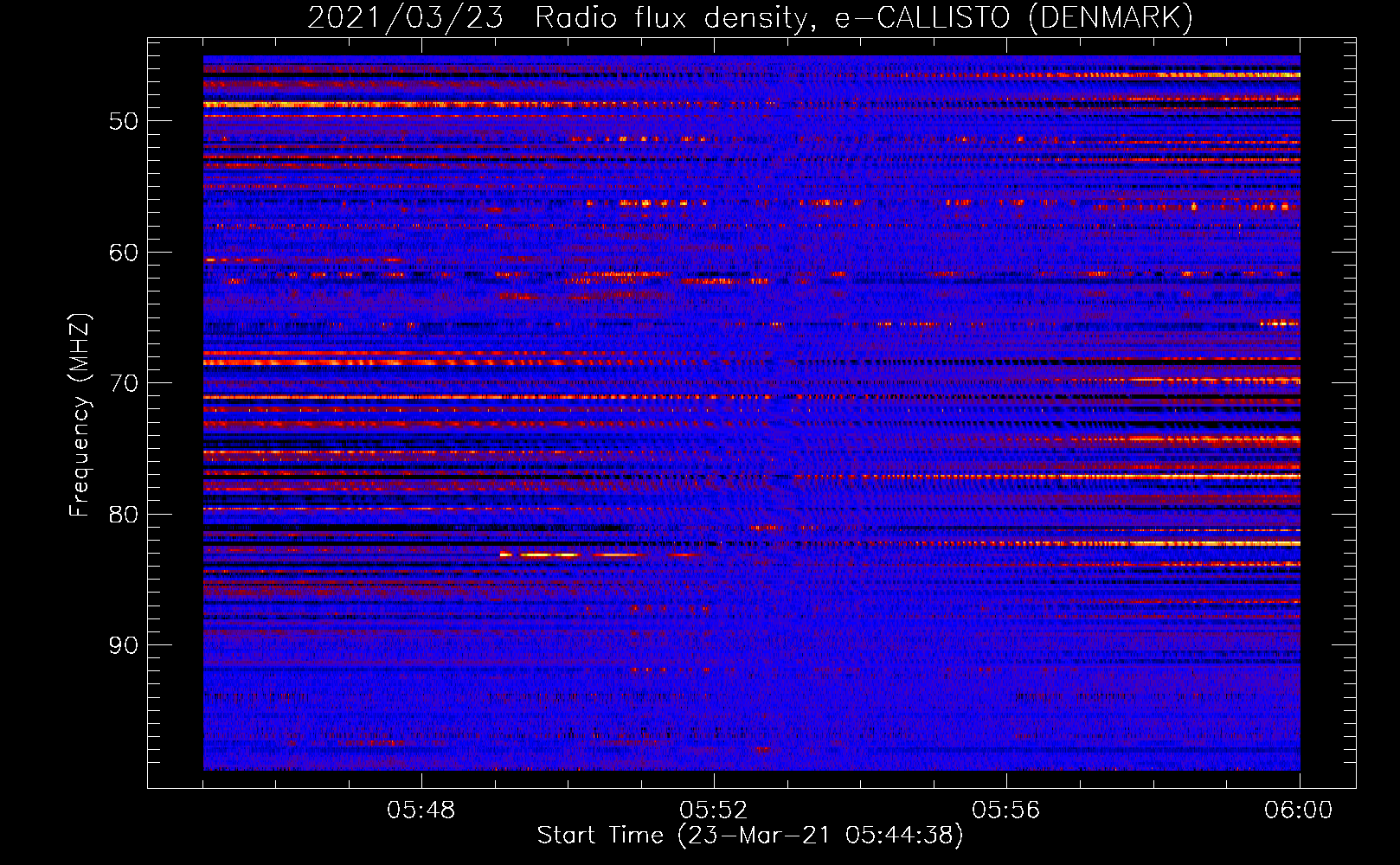
Task: Click the 05:48 time tick label
Action: pos(421,811)
